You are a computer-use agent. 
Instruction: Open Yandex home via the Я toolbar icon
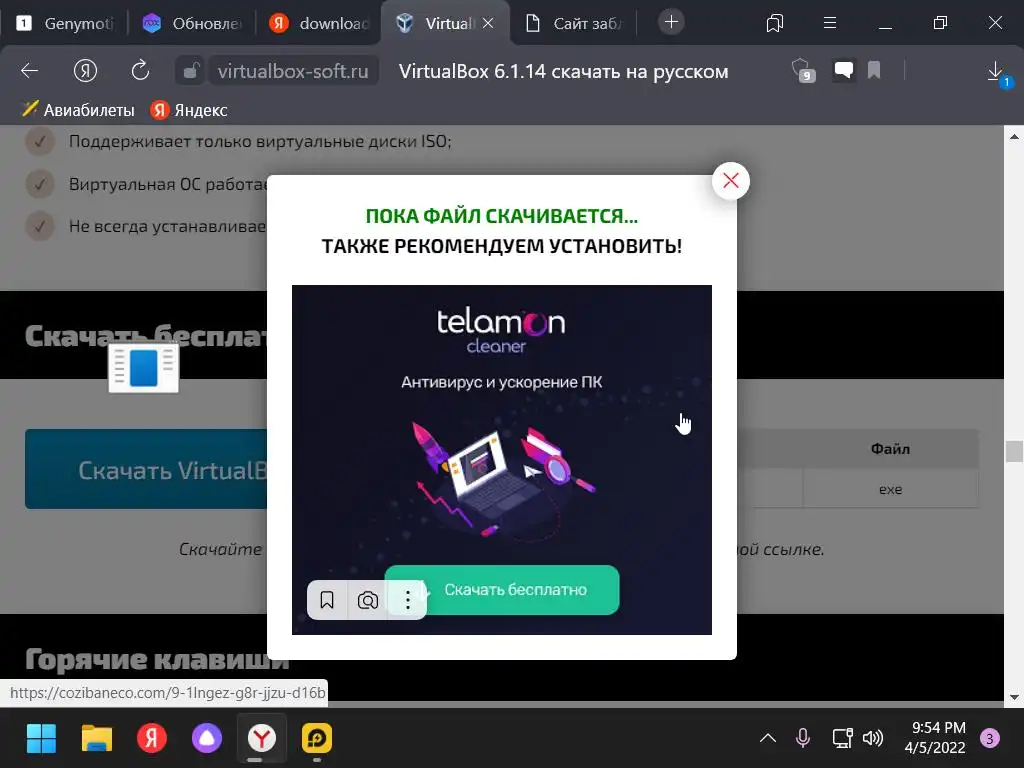pyautogui.click(x=85, y=71)
